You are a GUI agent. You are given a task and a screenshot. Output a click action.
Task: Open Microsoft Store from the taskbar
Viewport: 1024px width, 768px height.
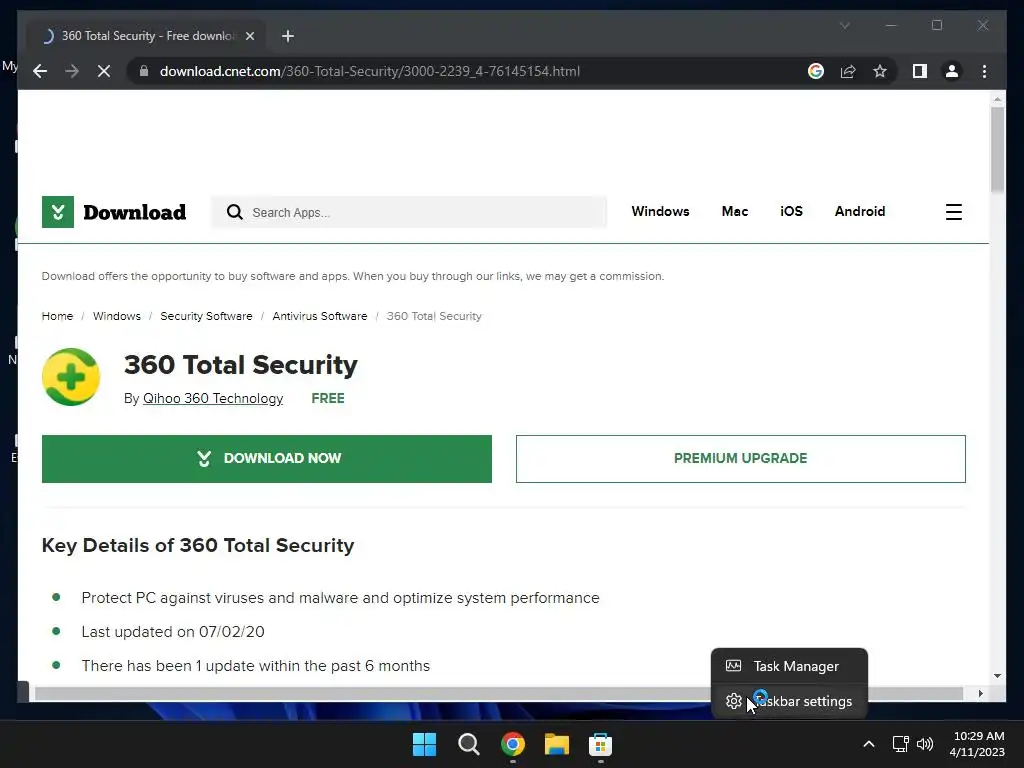[600, 744]
